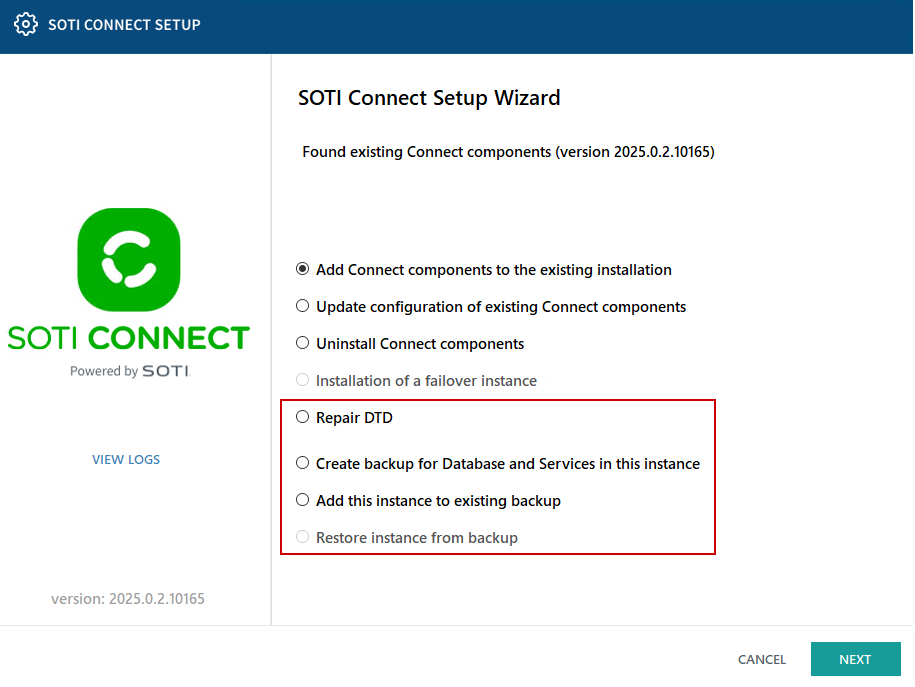Click the SOTI CONNECT wordmark below the logo
915x687 pixels.
click(128, 338)
